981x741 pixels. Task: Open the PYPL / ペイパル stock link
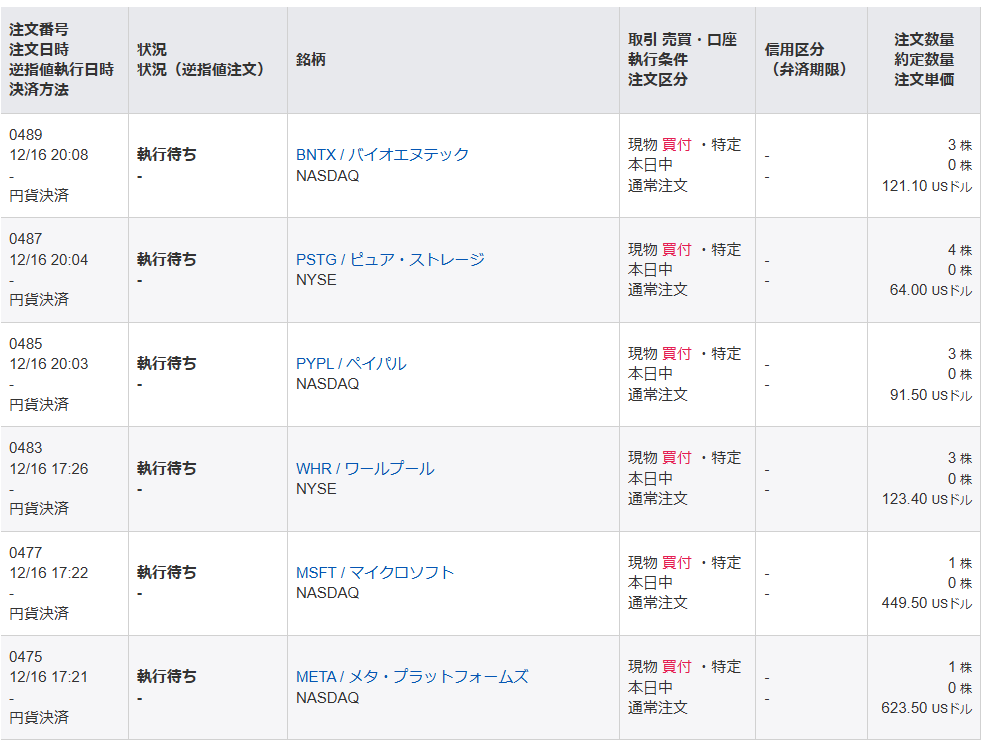click(x=351, y=364)
